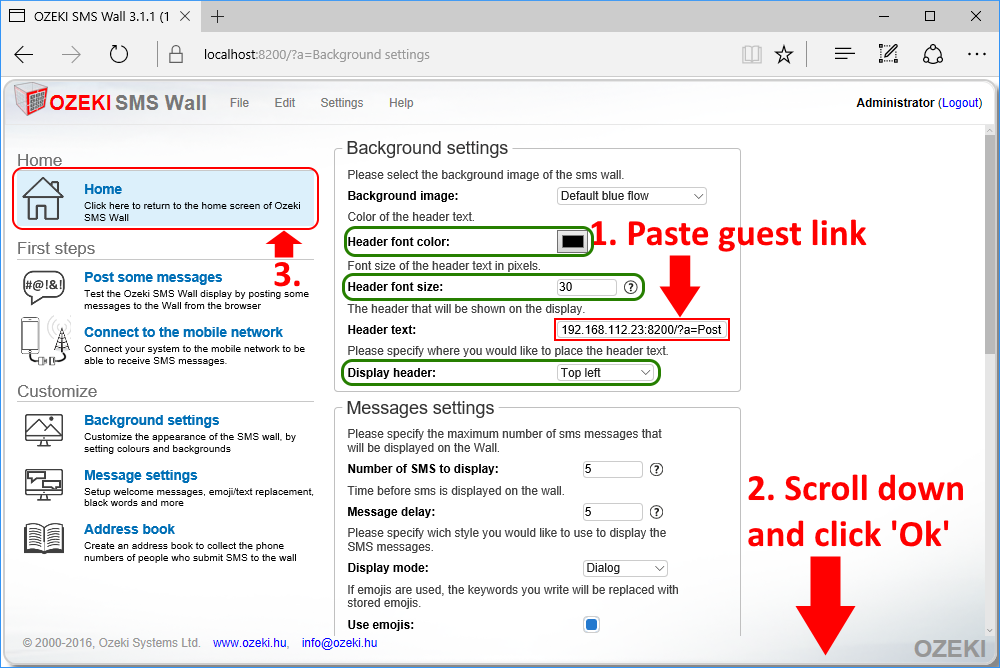
Task: Click the Logout link
Action: (960, 103)
